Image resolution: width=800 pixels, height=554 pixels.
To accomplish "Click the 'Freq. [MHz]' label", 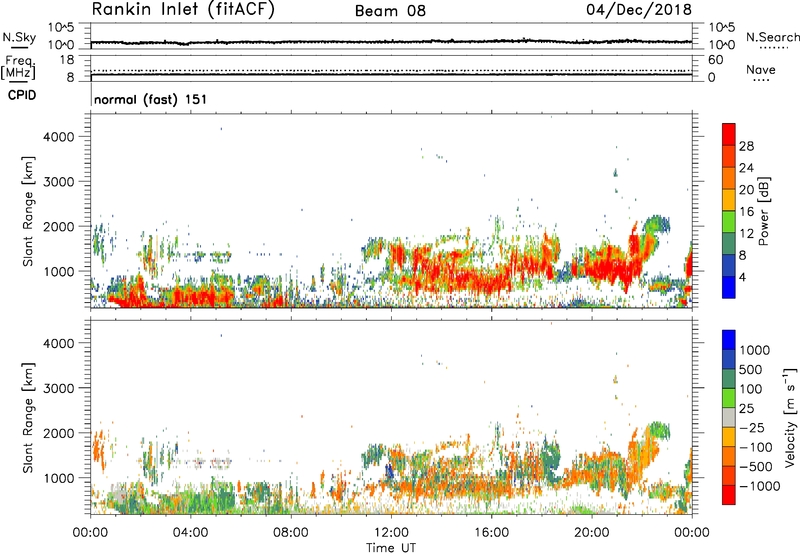I will coord(19,68).
